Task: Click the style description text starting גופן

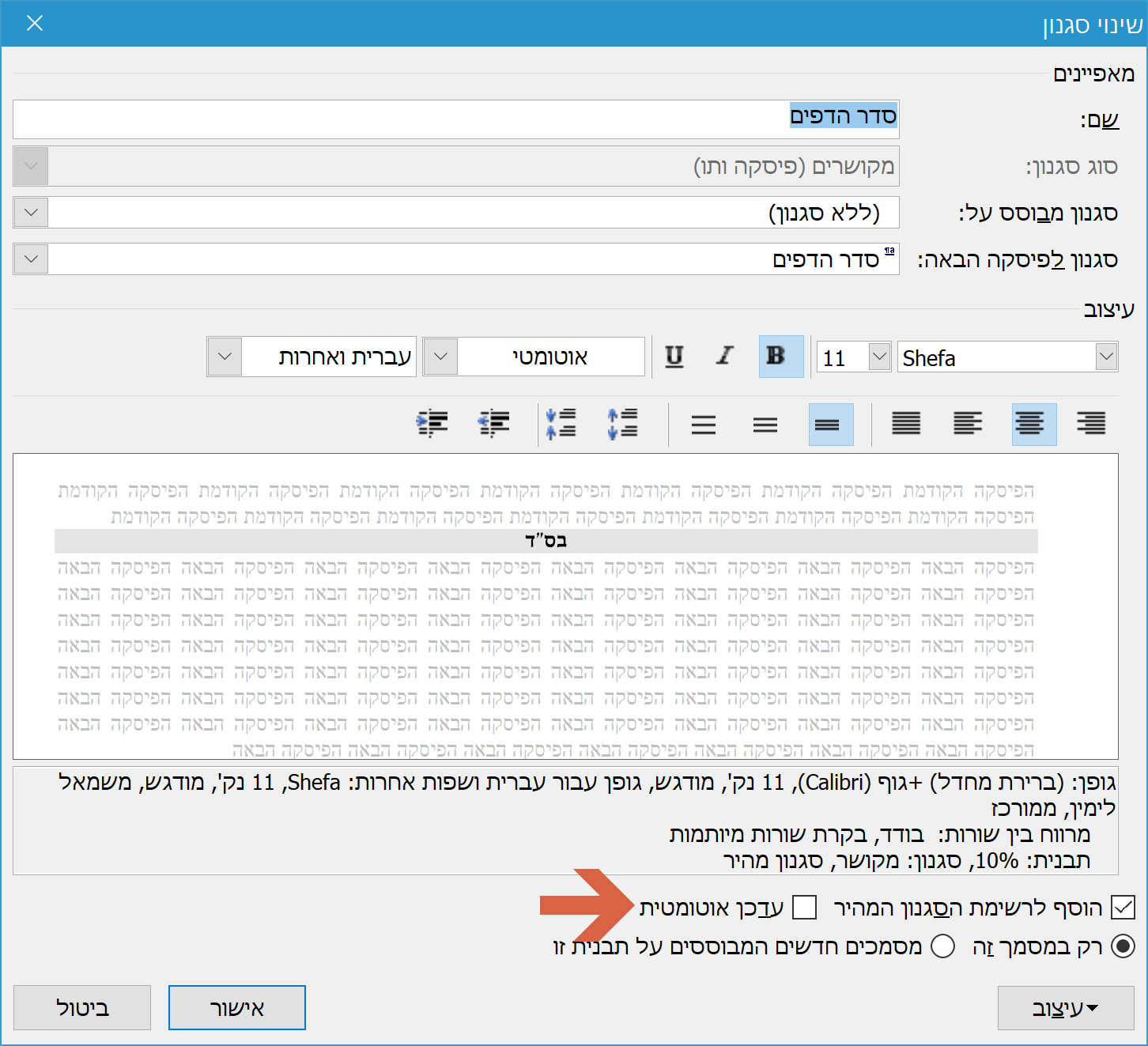Action: pos(566,821)
